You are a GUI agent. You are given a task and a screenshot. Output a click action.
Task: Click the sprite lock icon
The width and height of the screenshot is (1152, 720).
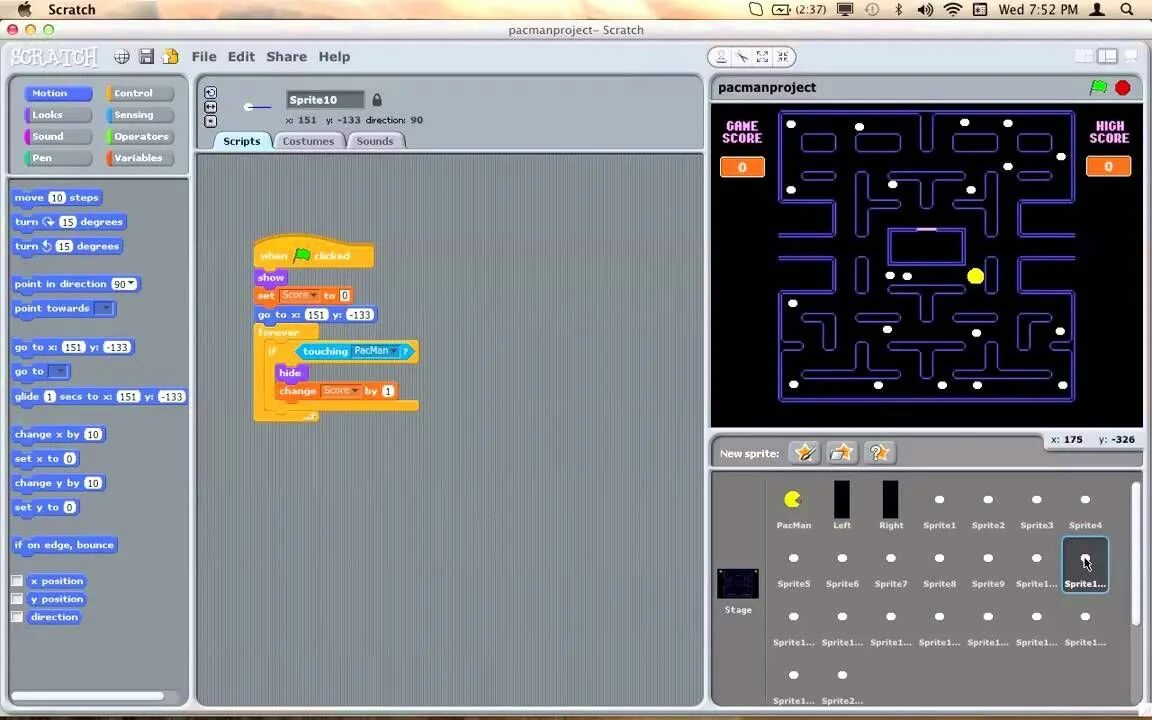click(x=377, y=100)
